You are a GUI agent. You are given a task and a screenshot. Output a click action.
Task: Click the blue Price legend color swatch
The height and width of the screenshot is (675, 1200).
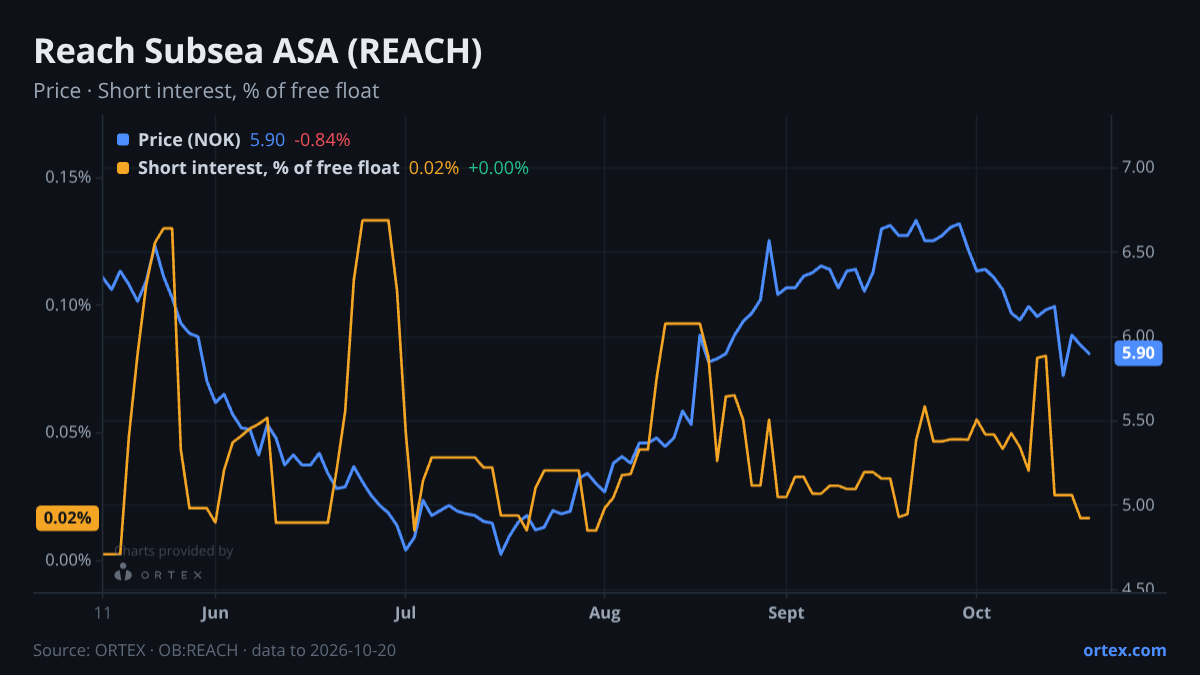pyautogui.click(x=123, y=140)
